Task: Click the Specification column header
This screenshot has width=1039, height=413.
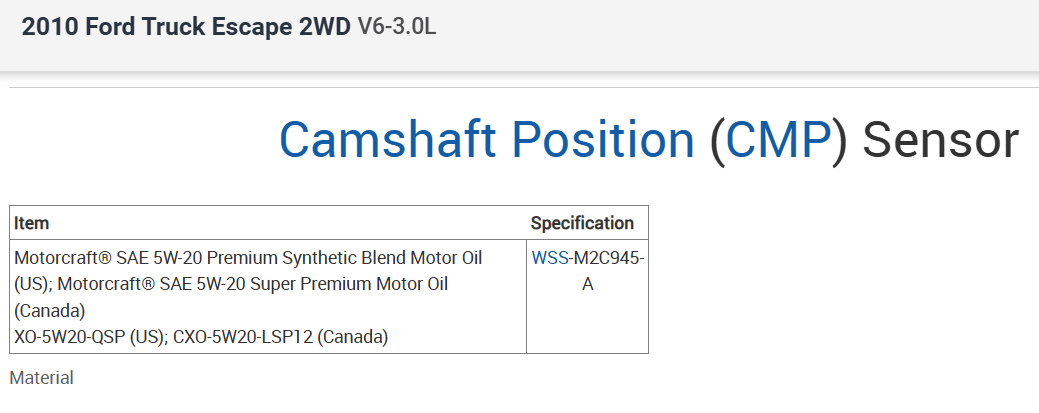Action: click(582, 223)
